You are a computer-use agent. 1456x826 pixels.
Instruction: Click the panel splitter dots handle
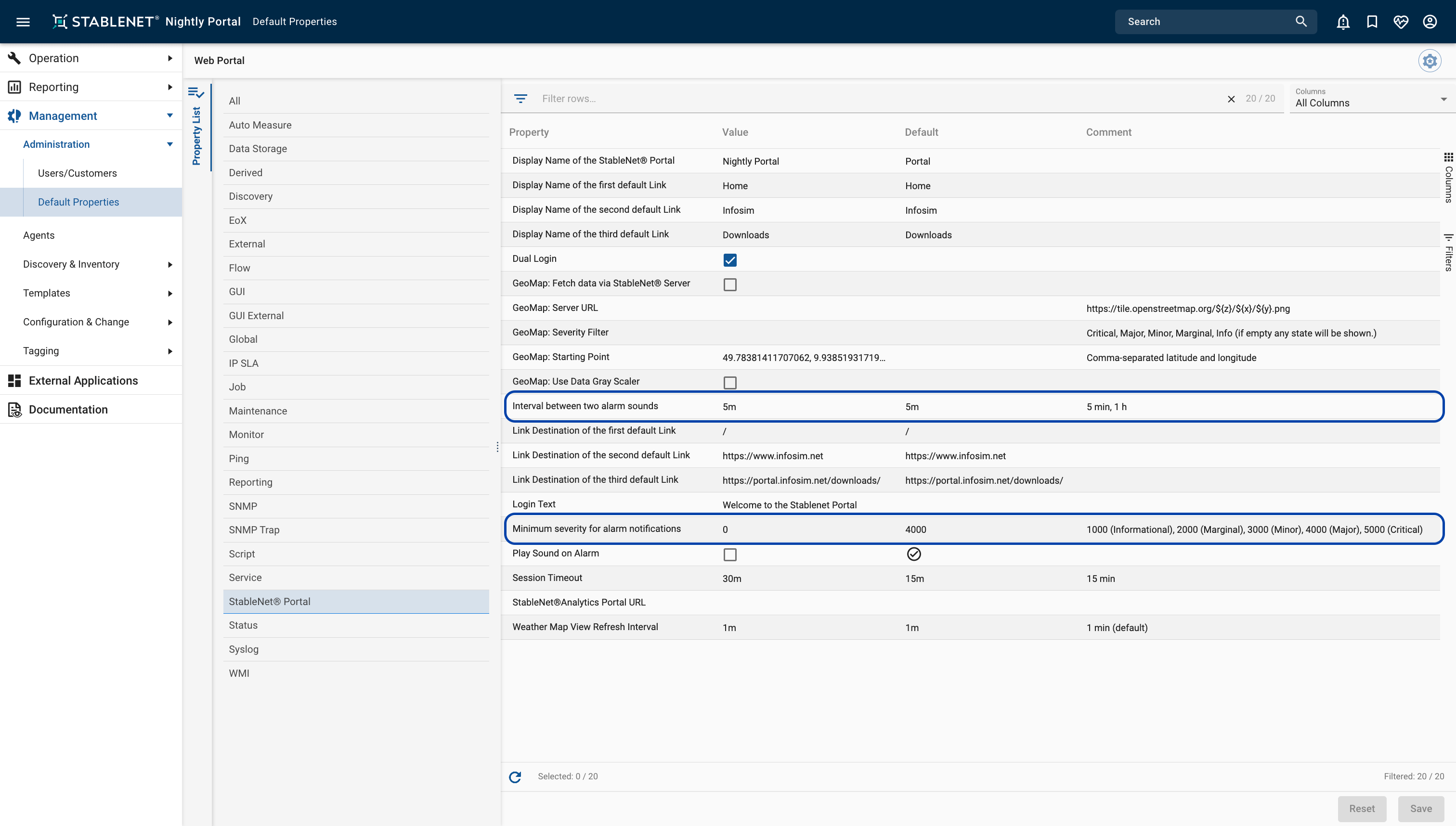pos(498,447)
